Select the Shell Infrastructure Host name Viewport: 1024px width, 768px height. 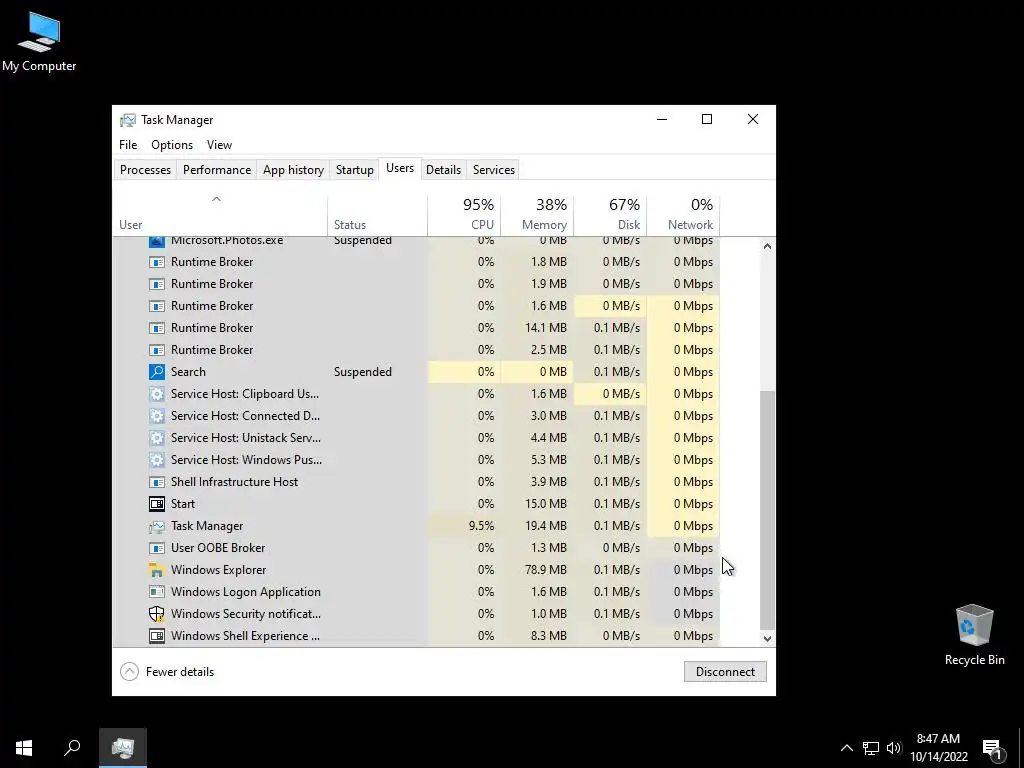pyautogui.click(x=234, y=482)
